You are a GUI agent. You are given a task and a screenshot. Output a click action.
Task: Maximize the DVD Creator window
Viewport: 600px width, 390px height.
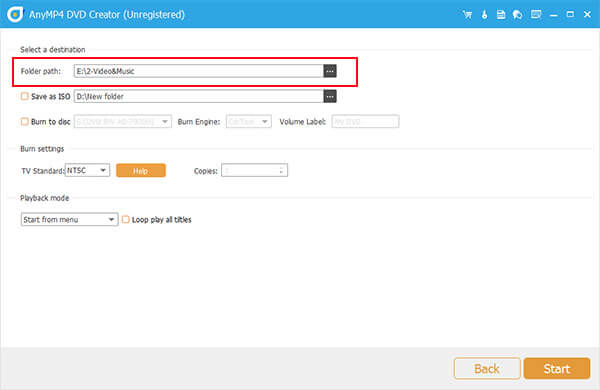[570, 15]
